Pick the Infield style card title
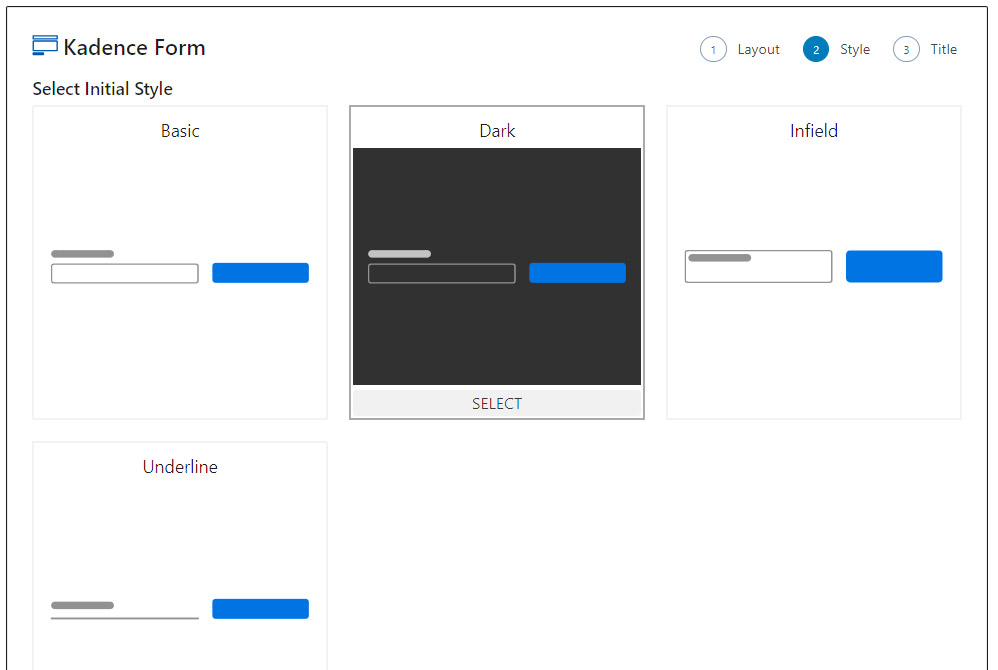998x670 pixels. point(814,131)
